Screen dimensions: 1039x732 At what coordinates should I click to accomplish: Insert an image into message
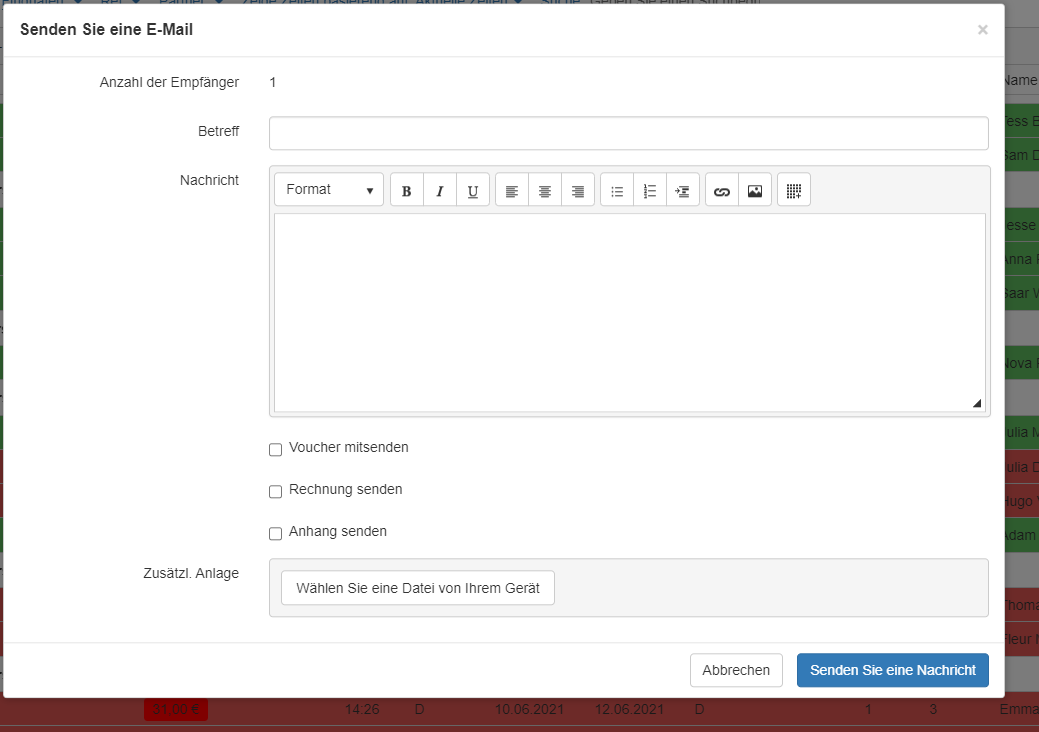point(755,191)
